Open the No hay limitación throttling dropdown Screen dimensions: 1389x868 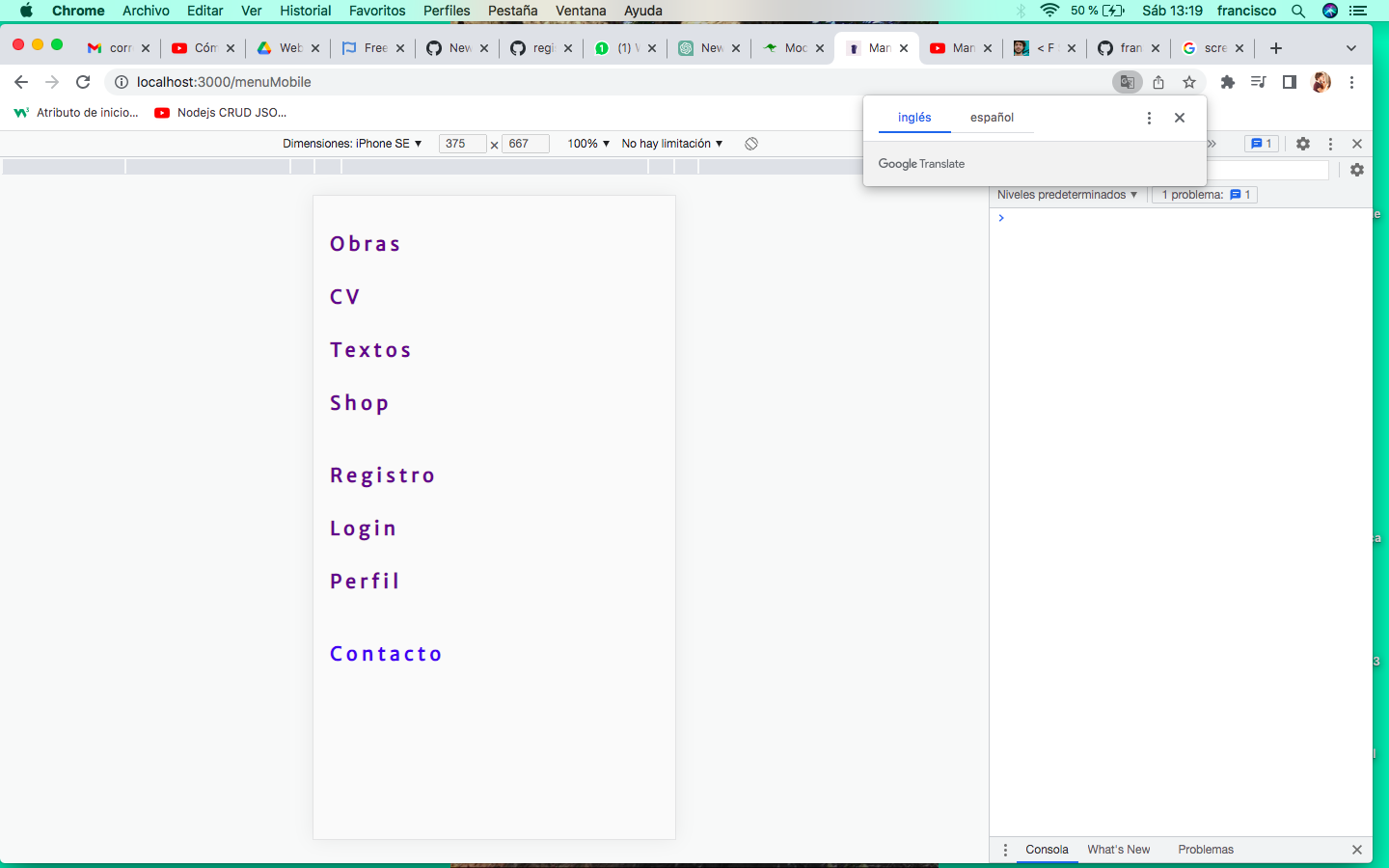point(672,144)
